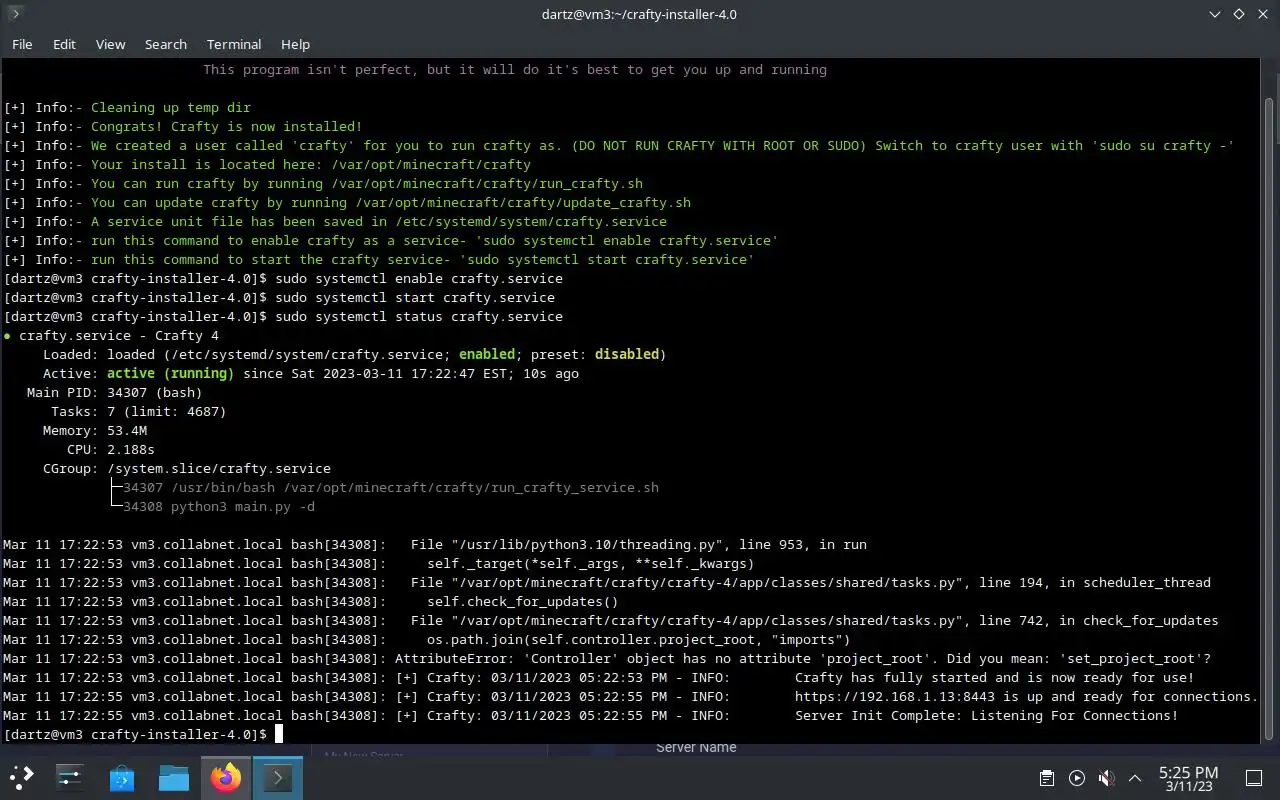Click the 'self.check_for_updates()' traceback line

tap(522, 601)
